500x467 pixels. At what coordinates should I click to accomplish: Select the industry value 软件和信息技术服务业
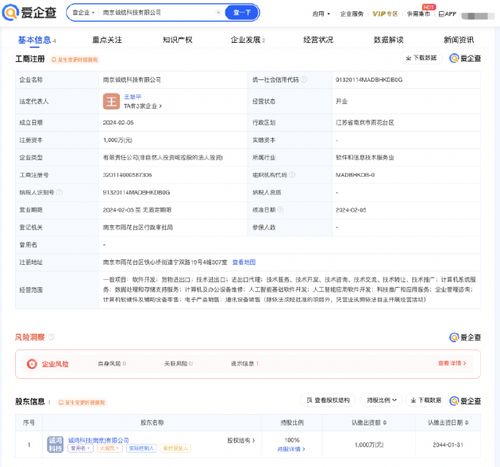point(365,157)
